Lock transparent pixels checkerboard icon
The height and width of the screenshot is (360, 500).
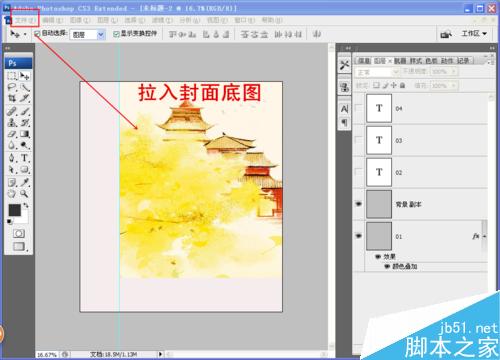click(376, 86)
